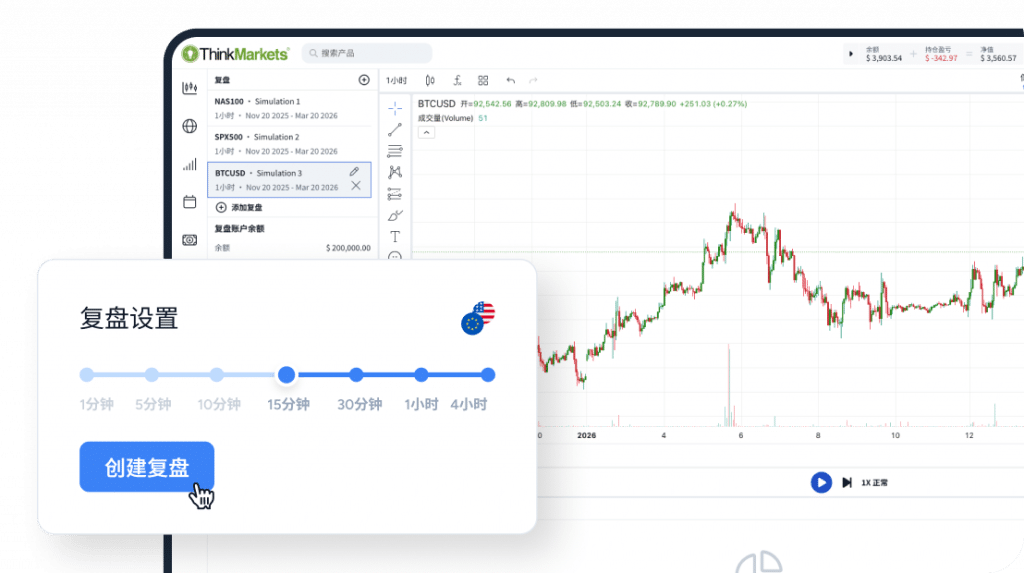Redo the chart action

pos(533,80)
